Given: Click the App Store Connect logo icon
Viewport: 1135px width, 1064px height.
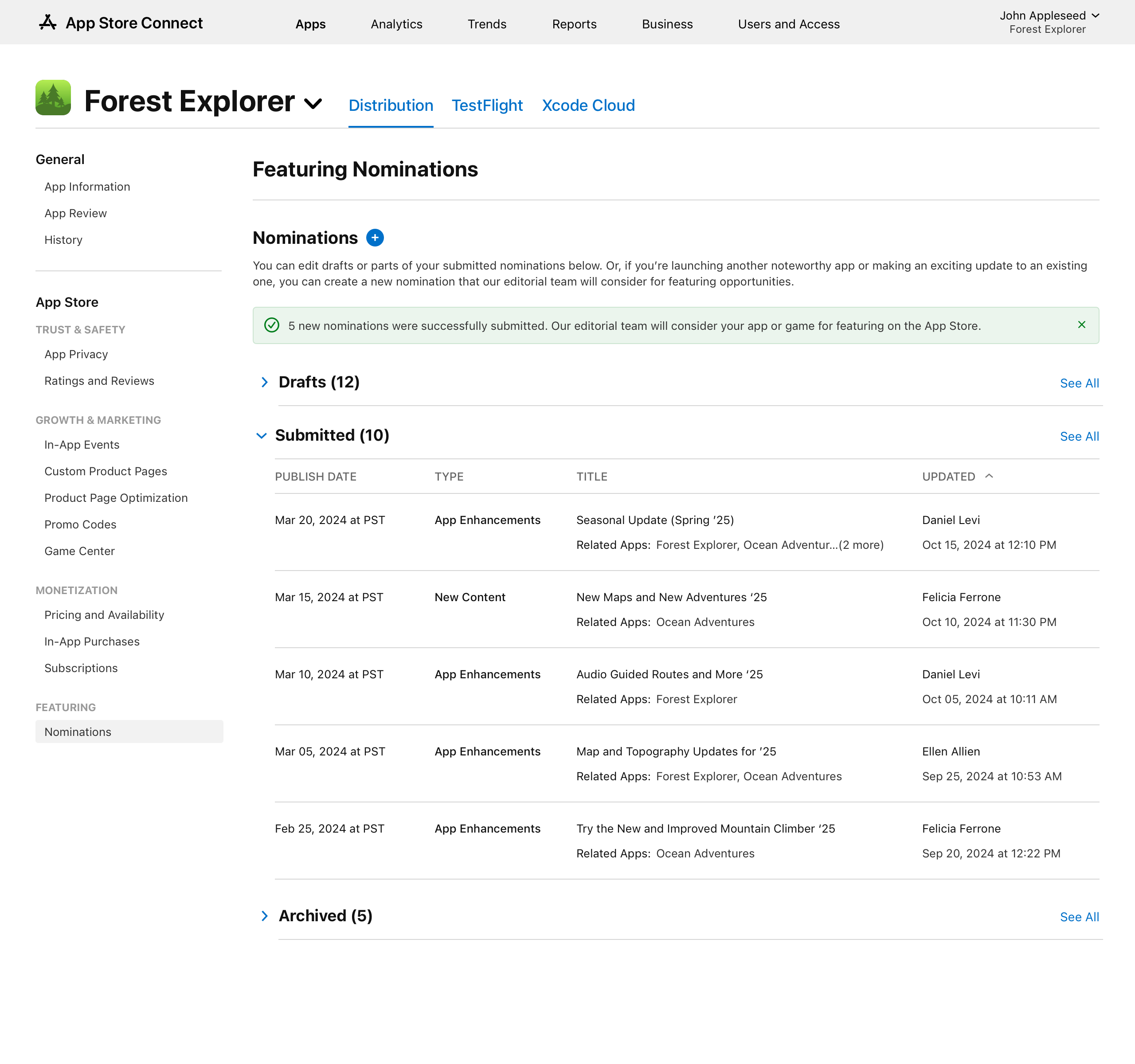Looking at the screenshot, I should tap(46, 22).
